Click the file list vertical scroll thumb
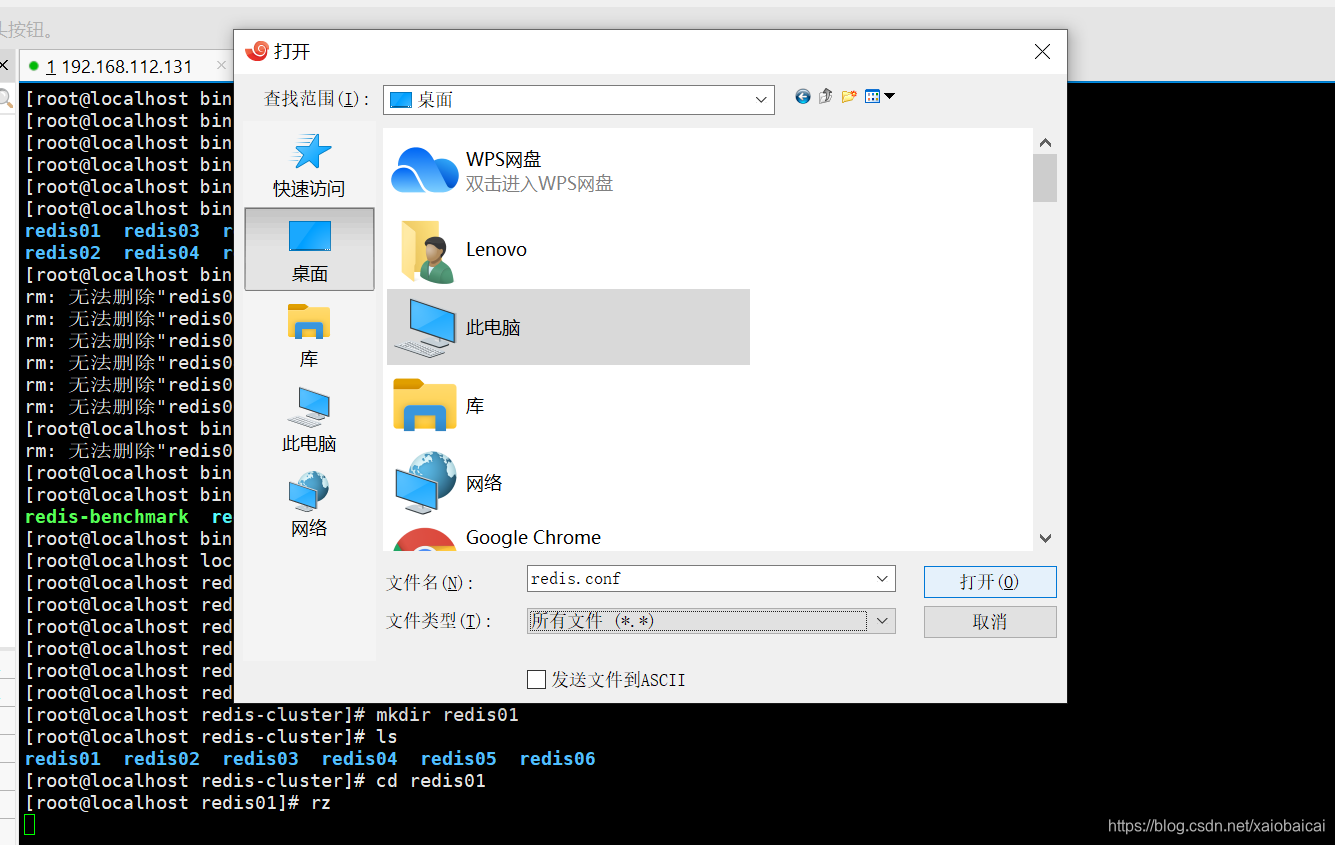 pos(1045,178)
